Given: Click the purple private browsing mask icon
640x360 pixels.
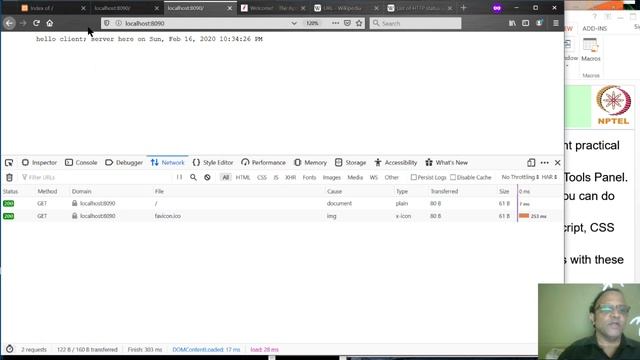Looking at the screenshot, I should (x=497, y=8).
